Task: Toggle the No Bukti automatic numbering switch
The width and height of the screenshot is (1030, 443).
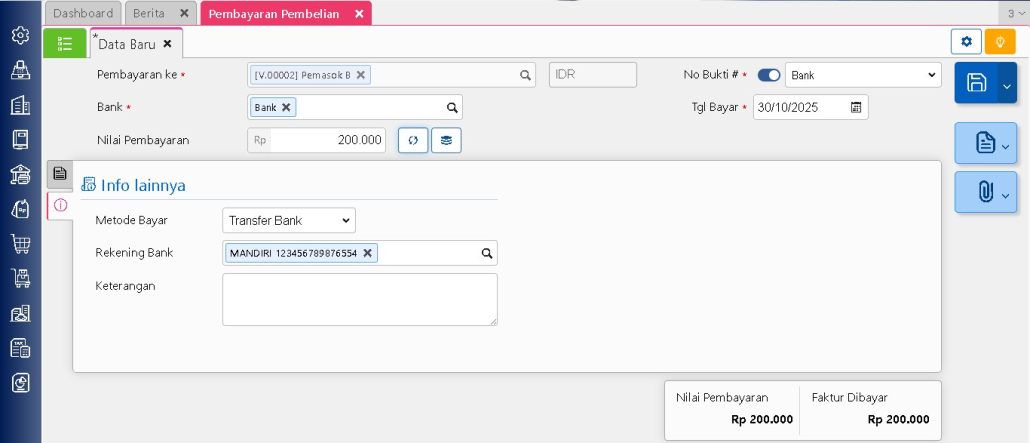Action: point(769,75)
